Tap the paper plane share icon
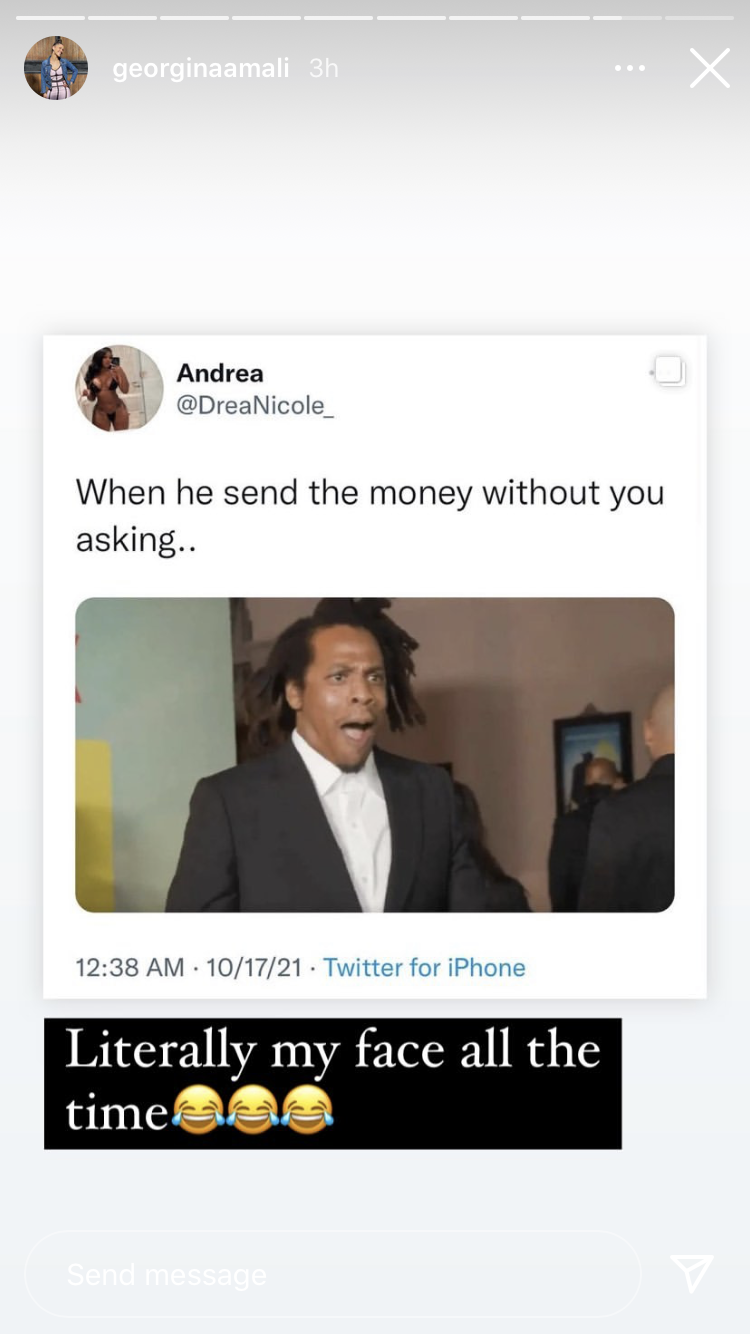 pyautogui.click(x=692, y=1273)
